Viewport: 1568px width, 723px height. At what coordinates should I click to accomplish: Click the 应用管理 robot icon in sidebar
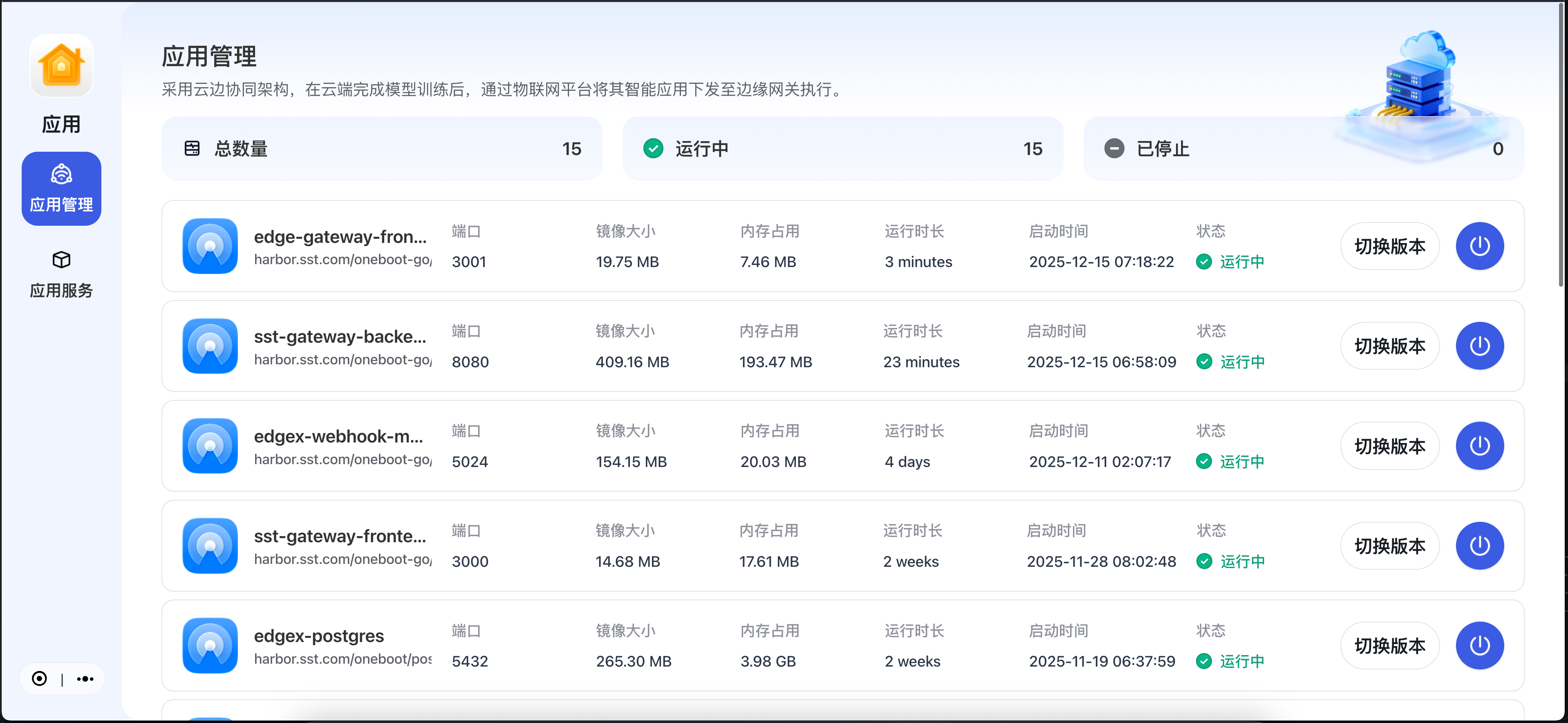click(61, 173)
